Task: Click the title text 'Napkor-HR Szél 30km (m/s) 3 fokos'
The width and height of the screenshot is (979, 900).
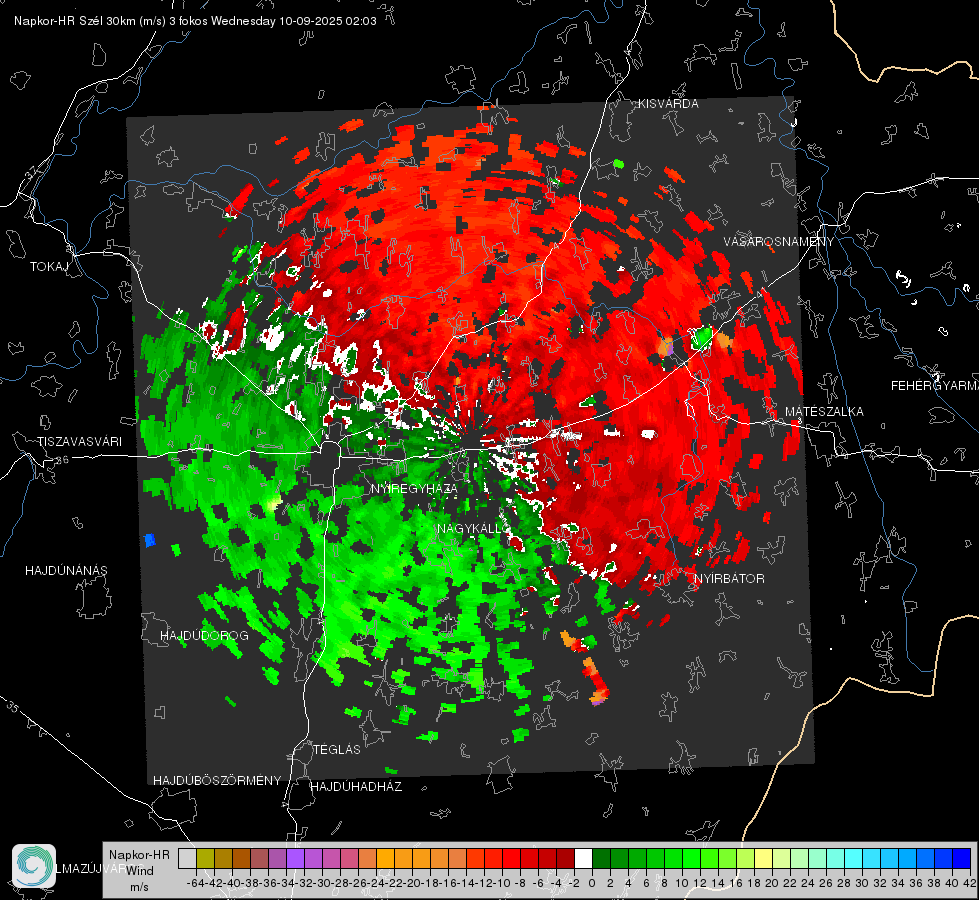Action: [111, 21]
